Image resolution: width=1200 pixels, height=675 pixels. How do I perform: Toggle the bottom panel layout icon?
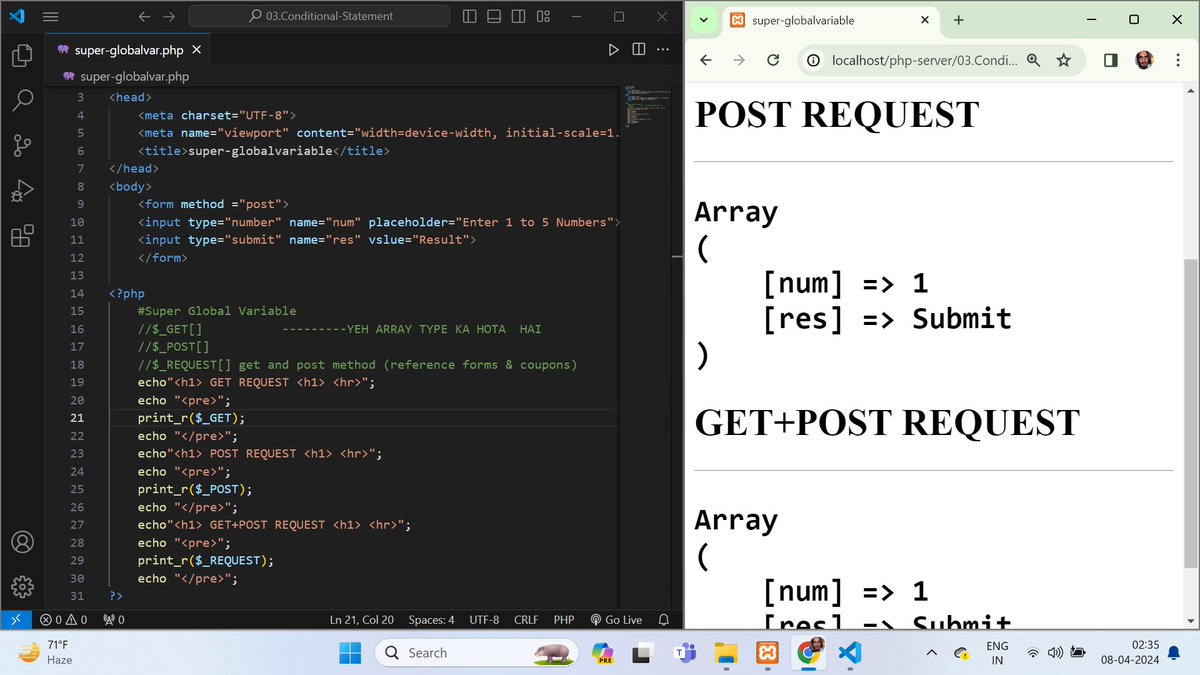495,17
